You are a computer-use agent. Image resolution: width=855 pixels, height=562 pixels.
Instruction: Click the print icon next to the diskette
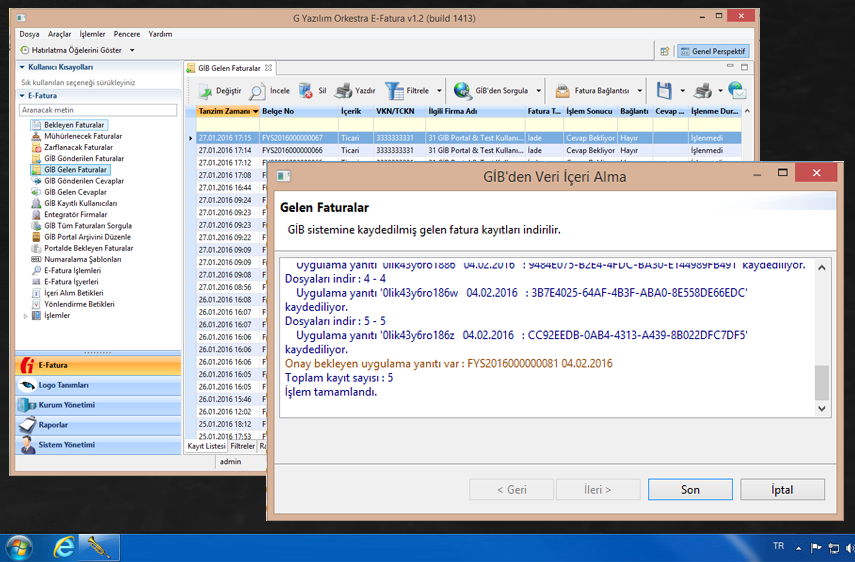tap(702, 91)
